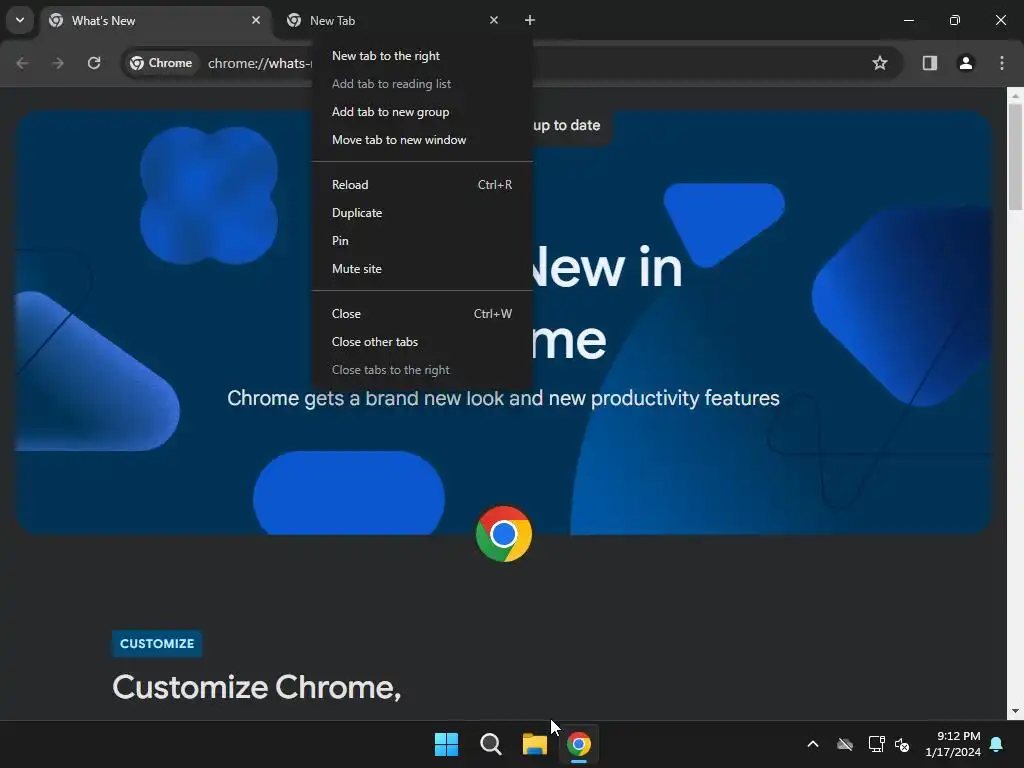Select Reload from the context menu
This screenshot has height=768, width=1024.
[423, 185]
